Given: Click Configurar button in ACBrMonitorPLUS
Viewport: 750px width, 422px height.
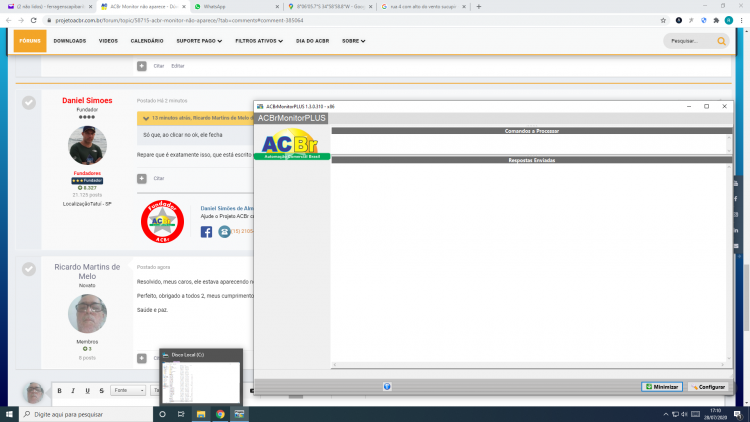Looking at the screenshot, I should pyautogui.click(x=708, y=387).
